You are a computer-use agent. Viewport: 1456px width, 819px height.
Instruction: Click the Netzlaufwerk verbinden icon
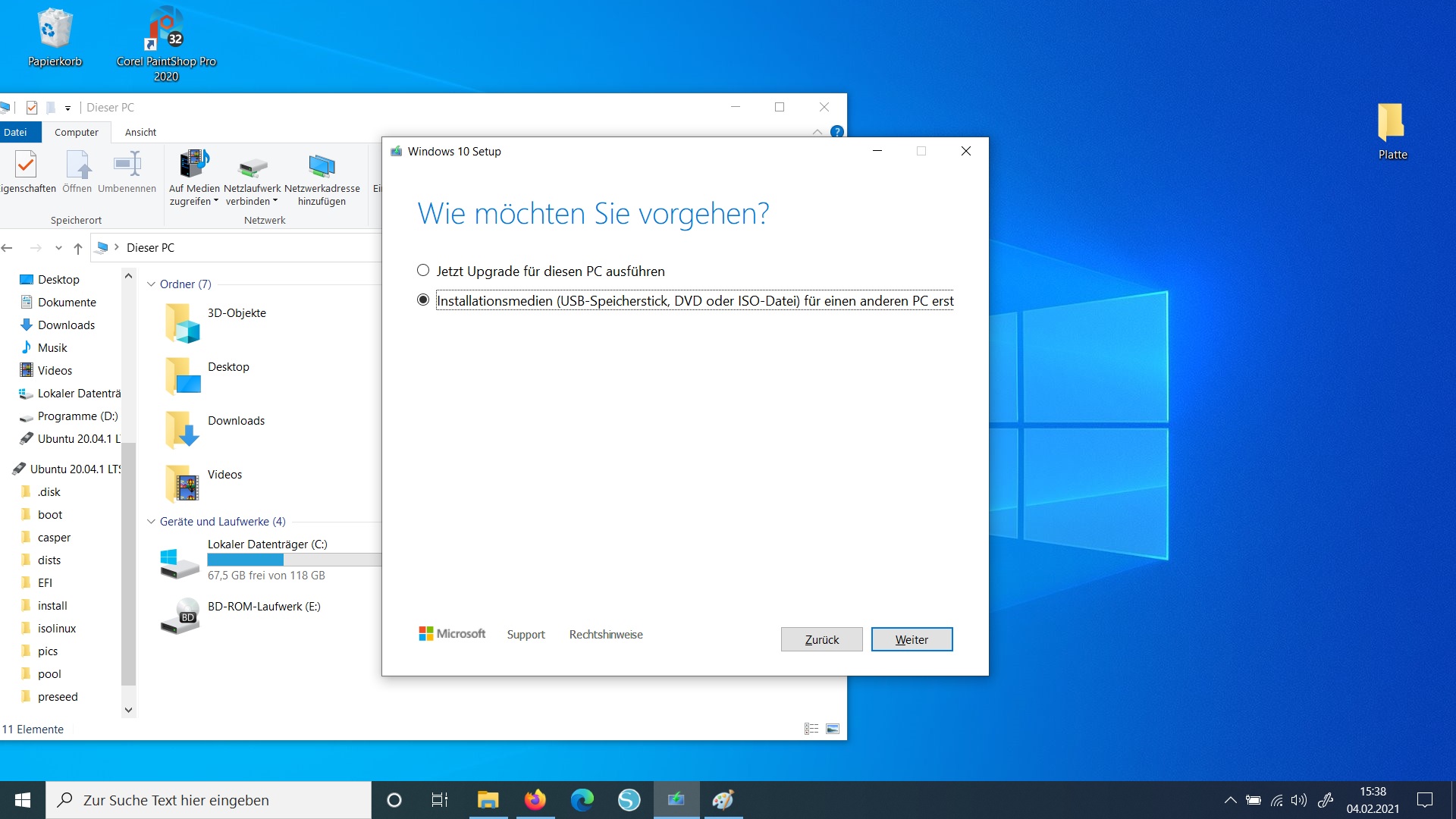[252, 166]
